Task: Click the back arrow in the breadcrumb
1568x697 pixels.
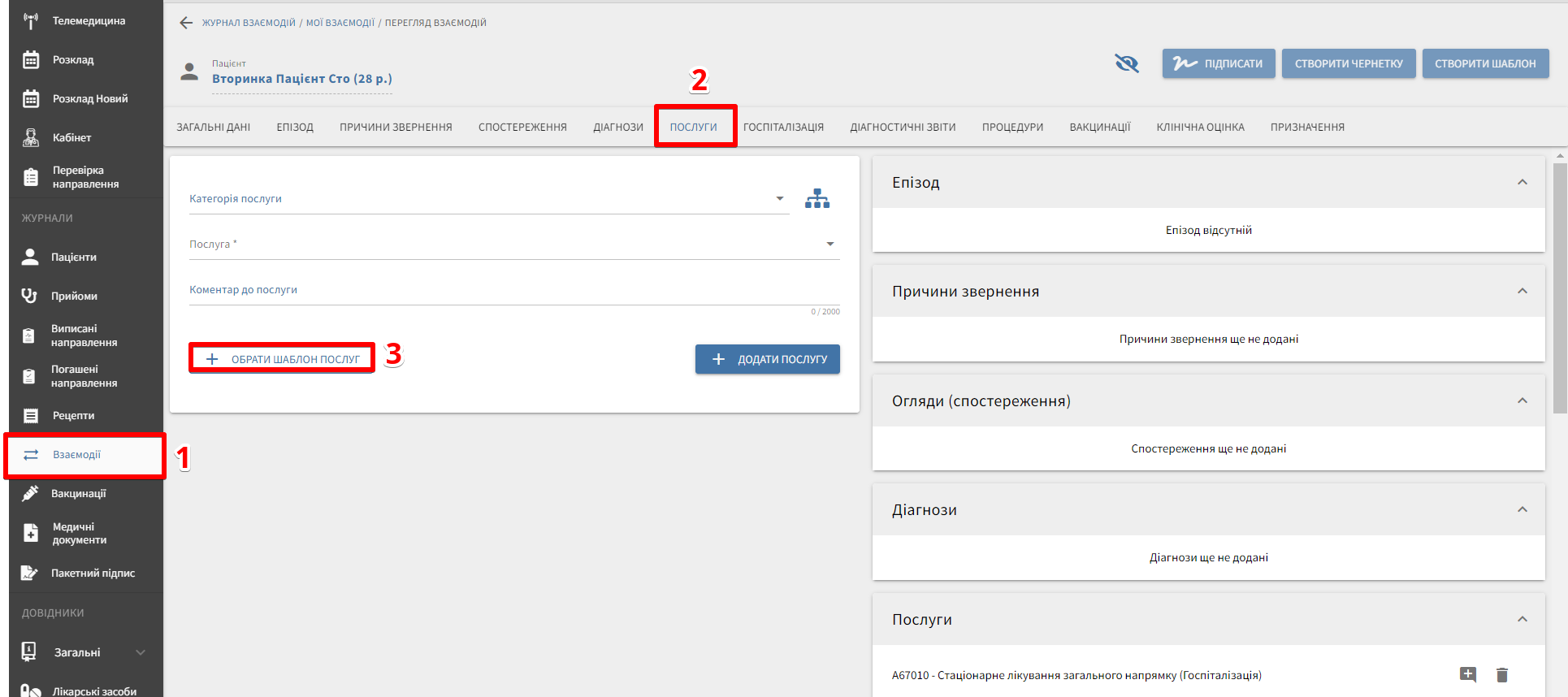Action: 186,23
